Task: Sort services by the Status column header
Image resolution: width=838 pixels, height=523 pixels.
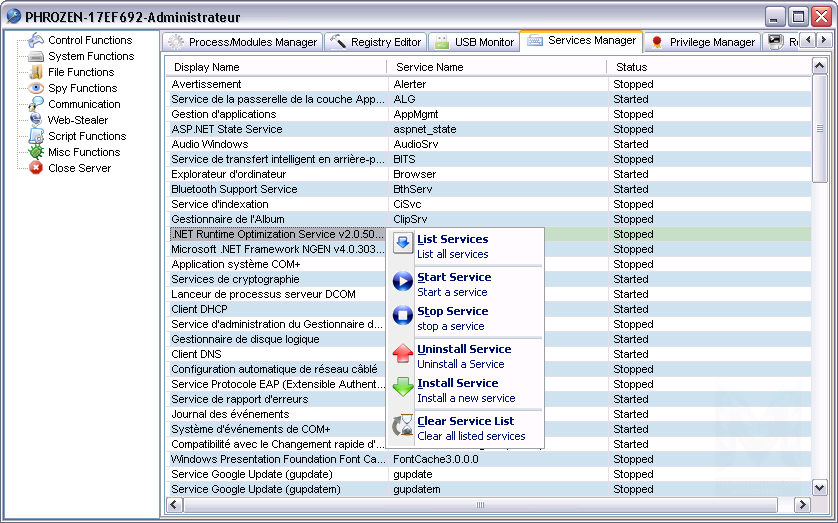Action: (x=632, y=67)
